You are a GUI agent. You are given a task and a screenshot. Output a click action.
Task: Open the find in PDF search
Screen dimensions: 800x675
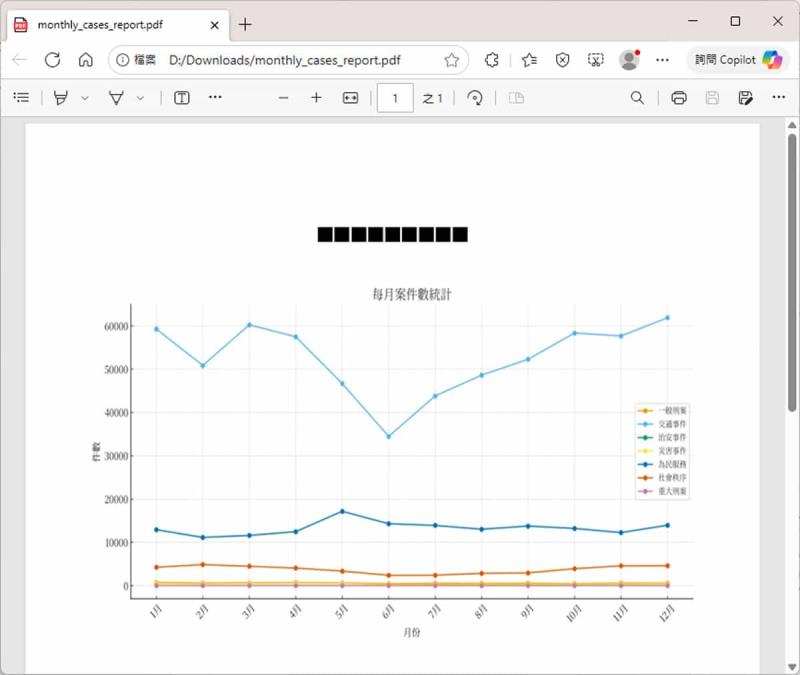point(637,97)
